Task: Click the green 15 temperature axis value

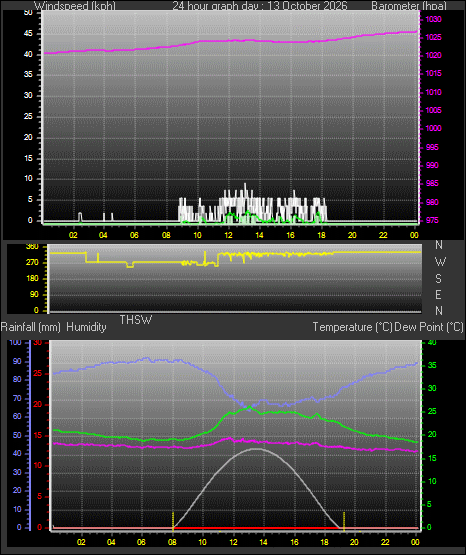Action: coord(432,458)
